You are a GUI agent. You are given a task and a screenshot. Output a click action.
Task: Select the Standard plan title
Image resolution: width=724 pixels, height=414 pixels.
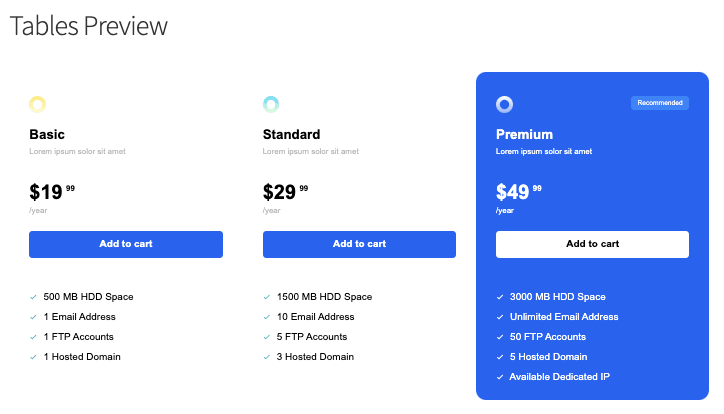291,134
